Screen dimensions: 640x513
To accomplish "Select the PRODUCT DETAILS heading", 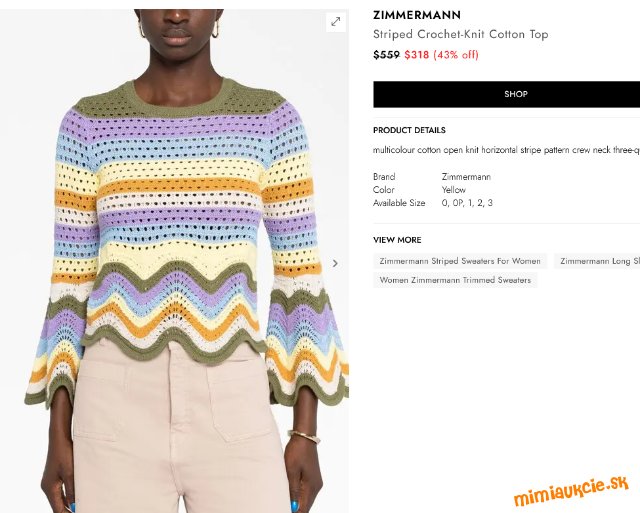I will tap(409, 130).
